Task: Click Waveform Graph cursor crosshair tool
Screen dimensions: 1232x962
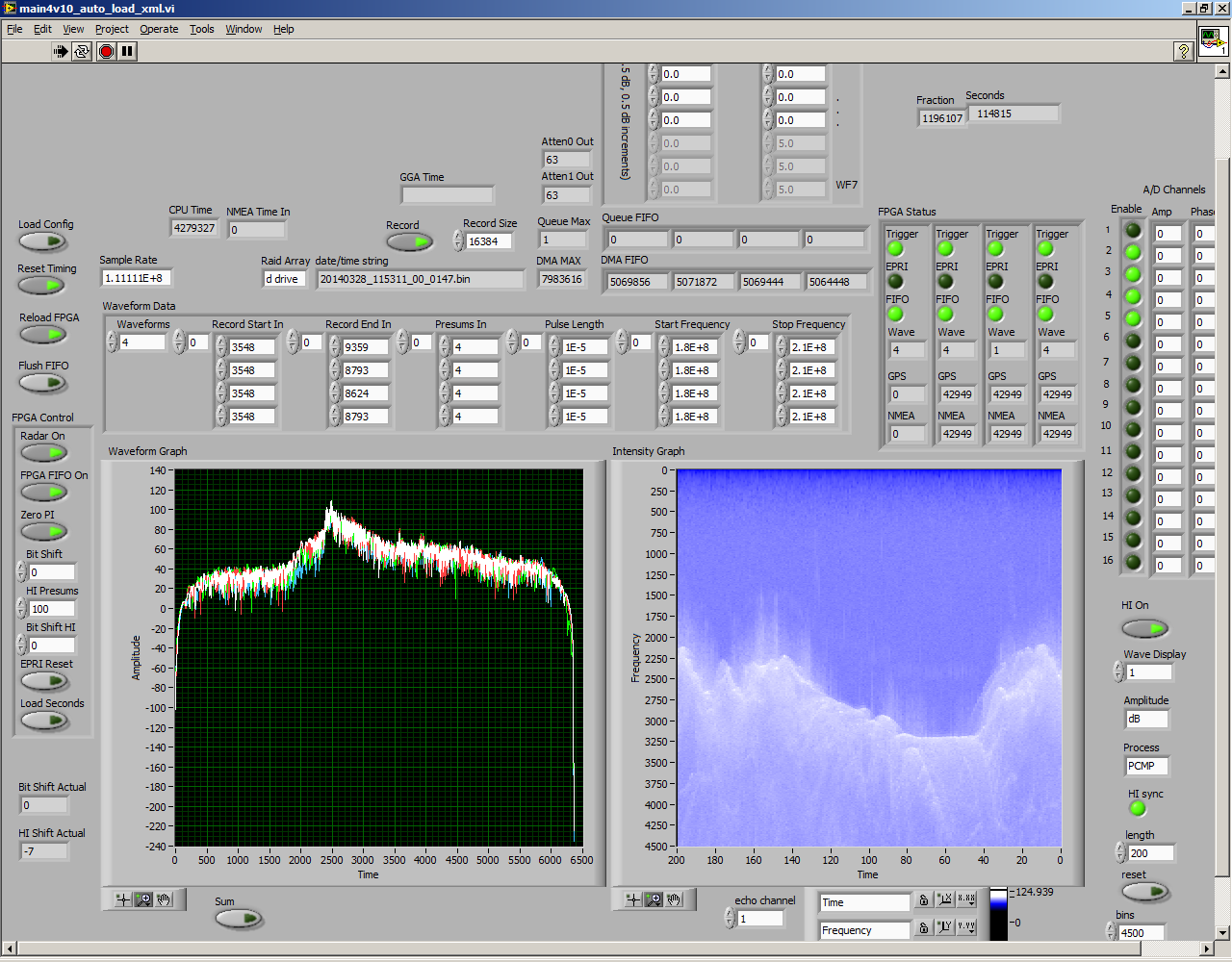Action: coord(122,899)
